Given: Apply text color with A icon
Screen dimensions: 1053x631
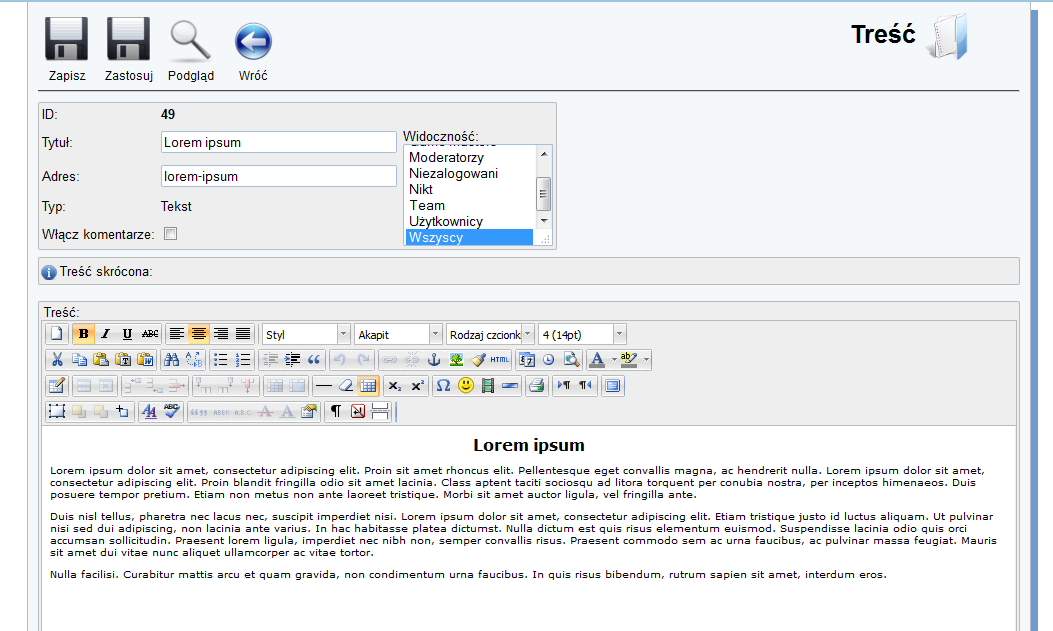Looking at the screenshot, I should point(596,360).
